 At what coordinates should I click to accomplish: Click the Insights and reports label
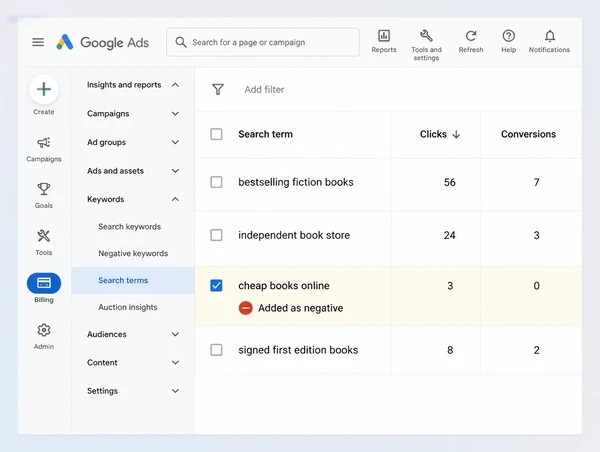tap(124, 85)
